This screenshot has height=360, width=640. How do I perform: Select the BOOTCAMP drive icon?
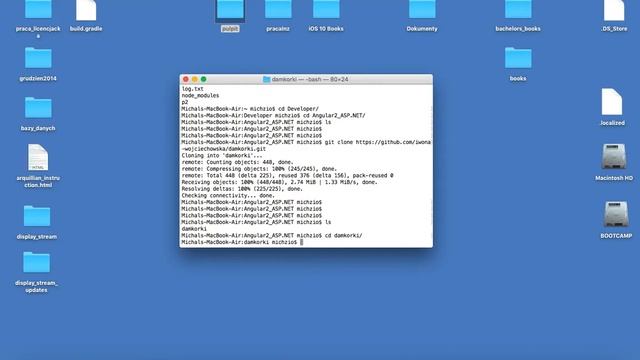coord(616,215)
